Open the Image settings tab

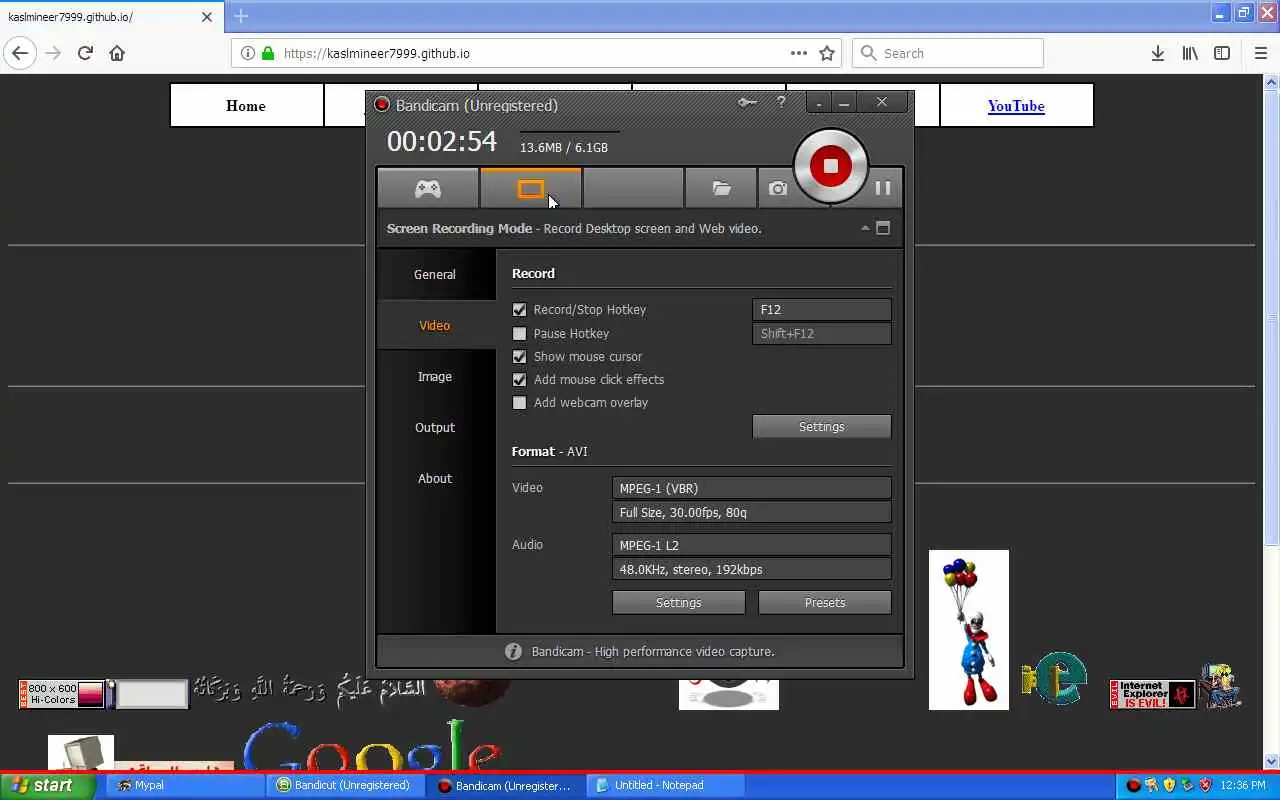click(435, 376)
